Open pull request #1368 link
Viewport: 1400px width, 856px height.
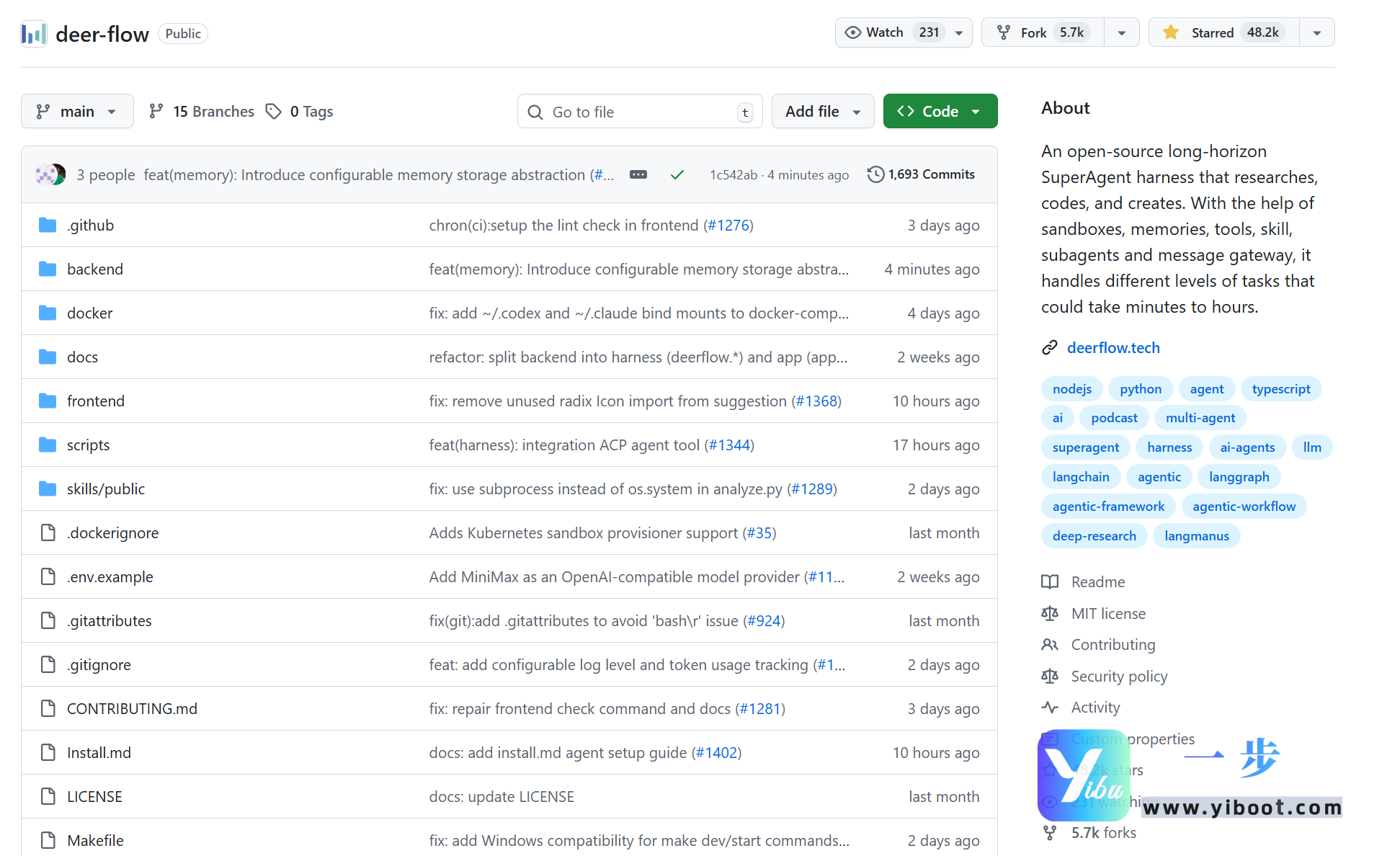[816, 401]
